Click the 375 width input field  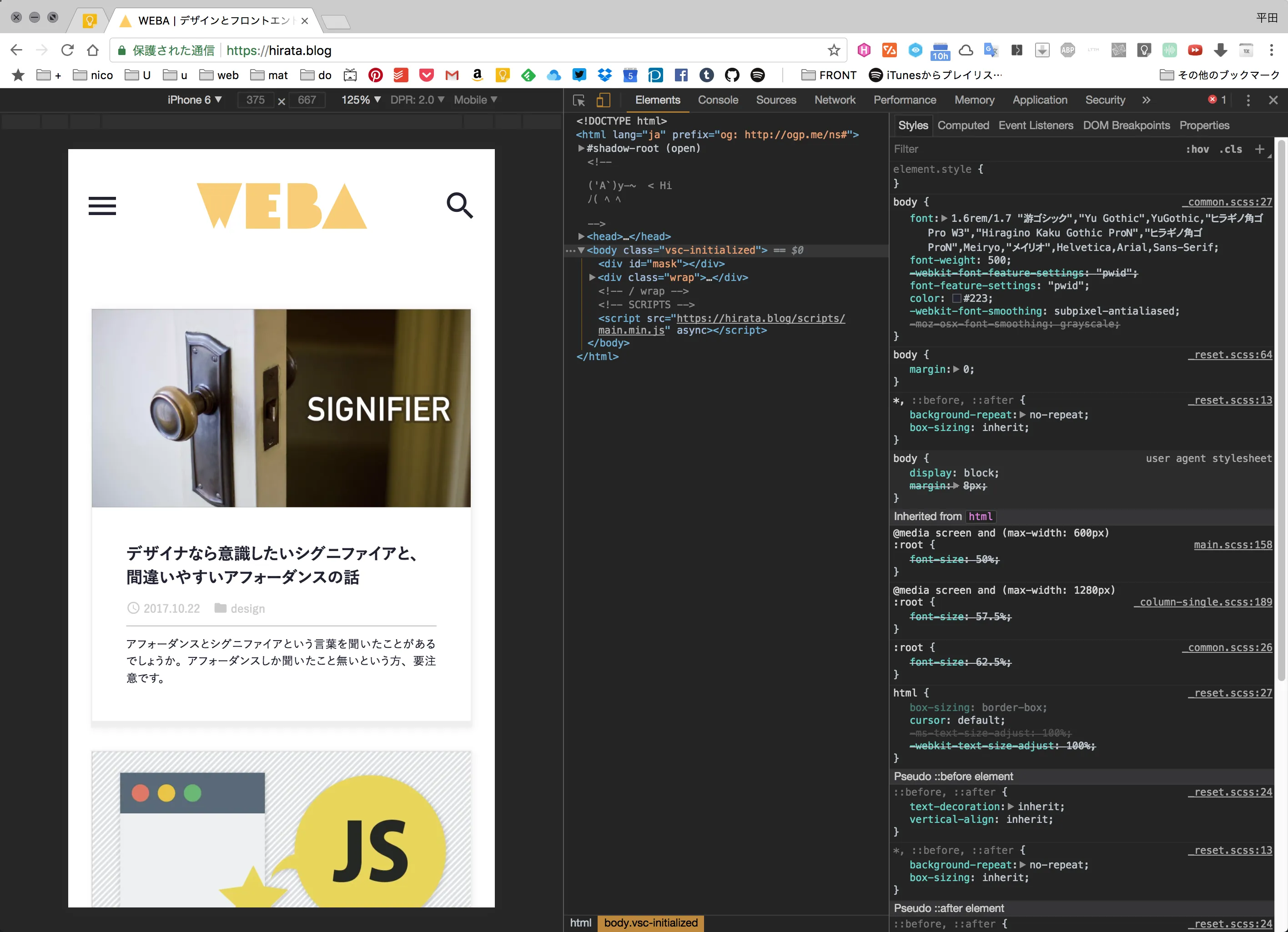(x=256, y=100)
